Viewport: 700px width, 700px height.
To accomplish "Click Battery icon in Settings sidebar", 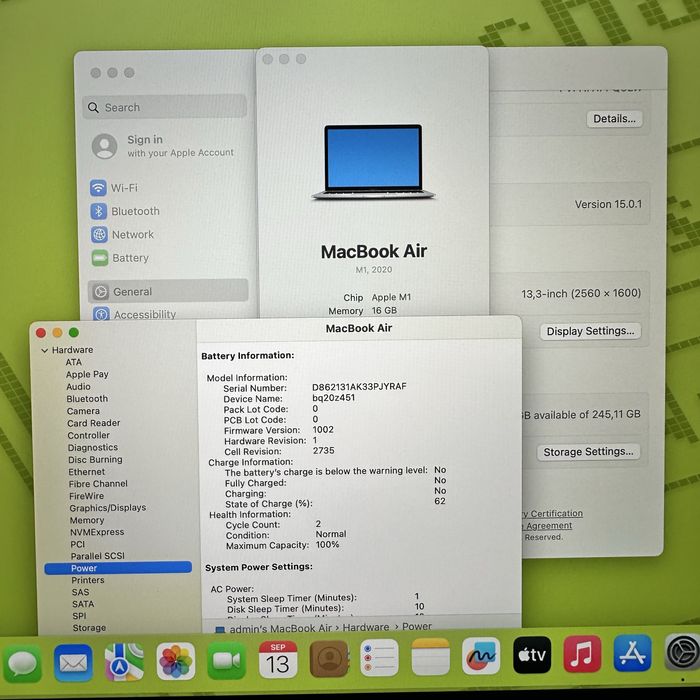I will (x=100, y=258).
